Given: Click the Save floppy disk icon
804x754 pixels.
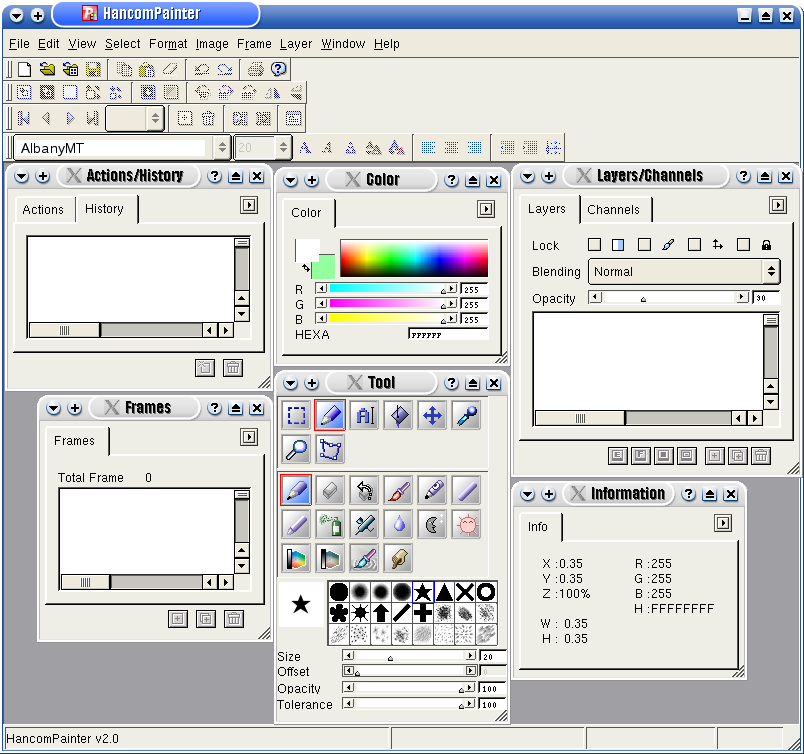Looking at the screenshot, I should coord(93,69).
